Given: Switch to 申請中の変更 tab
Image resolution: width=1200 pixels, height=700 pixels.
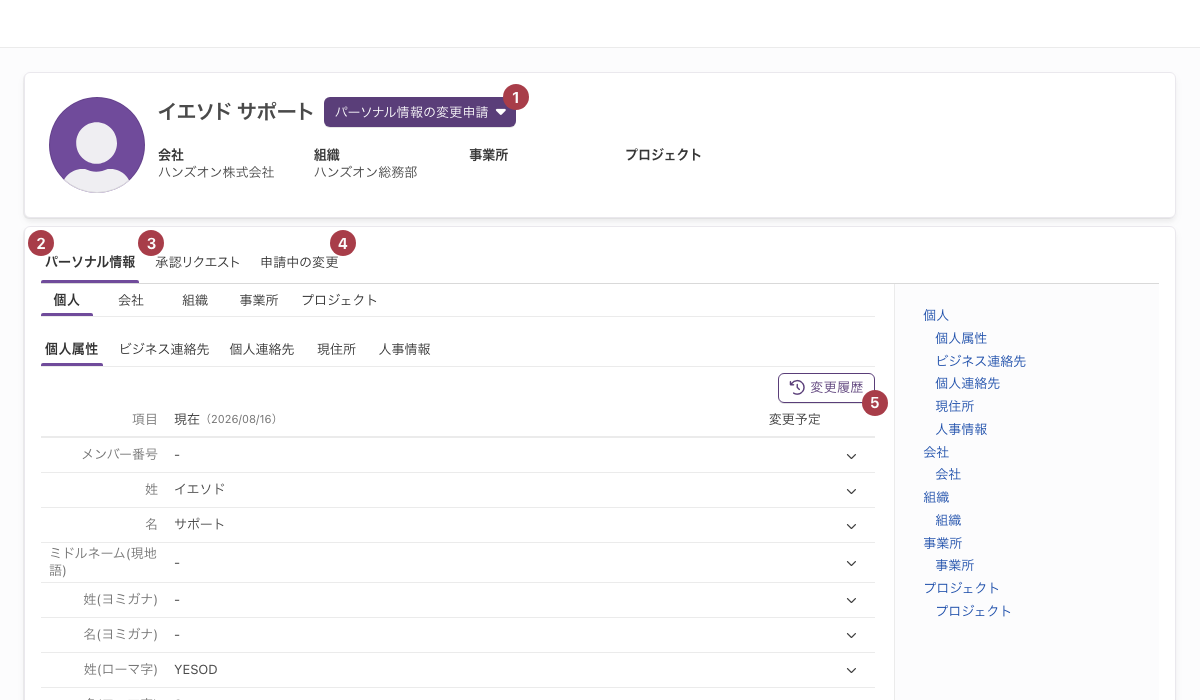Looking at the screenshot, I should point(300,262).
